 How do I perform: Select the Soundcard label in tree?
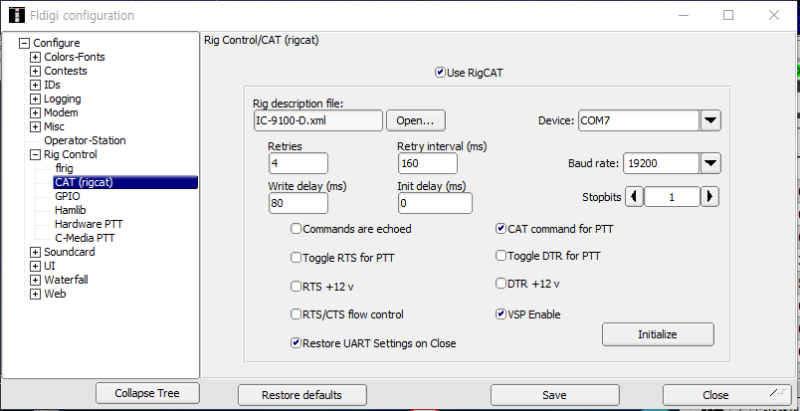click(x=69, y=252)
